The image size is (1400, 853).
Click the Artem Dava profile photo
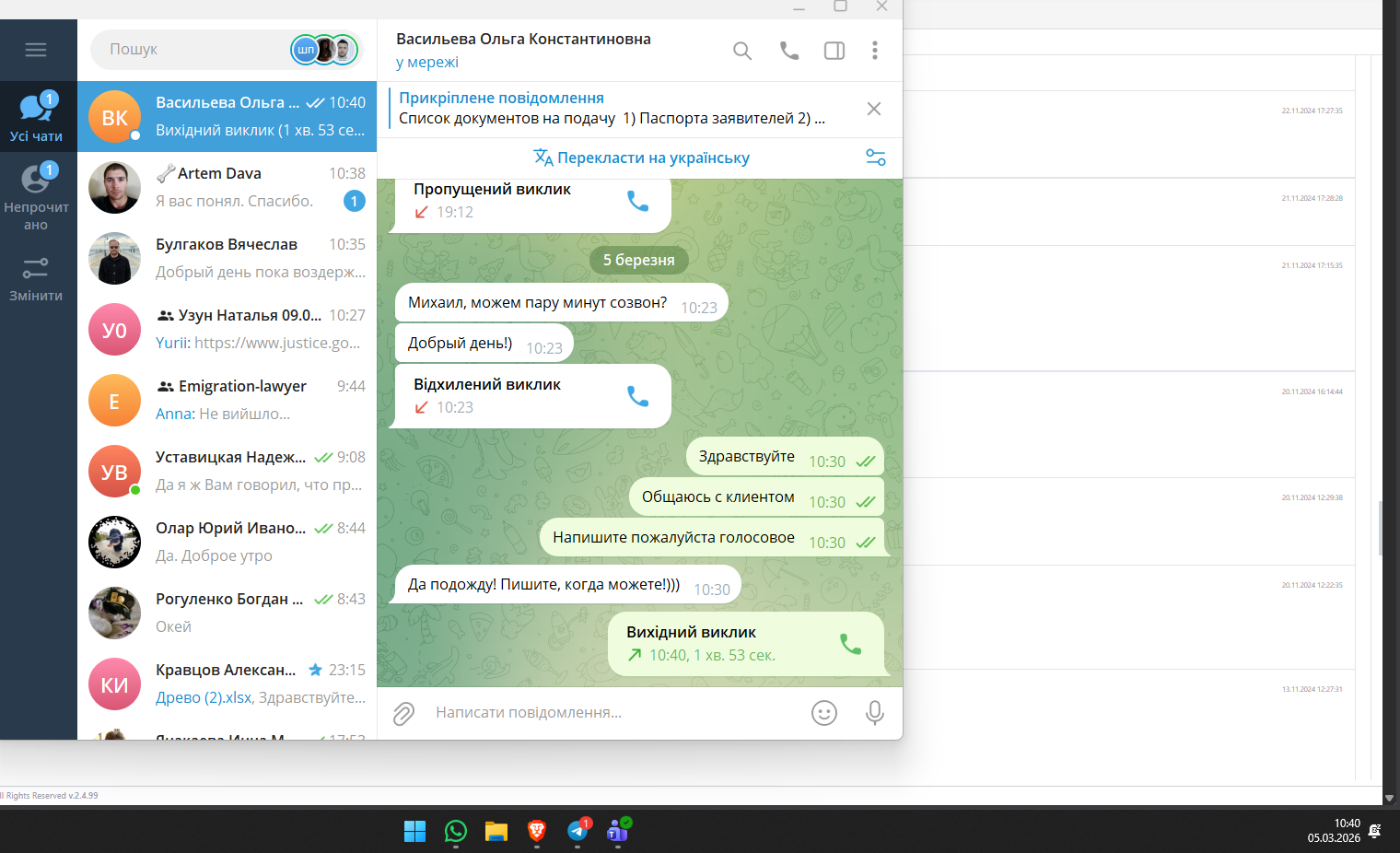point(114,187)
